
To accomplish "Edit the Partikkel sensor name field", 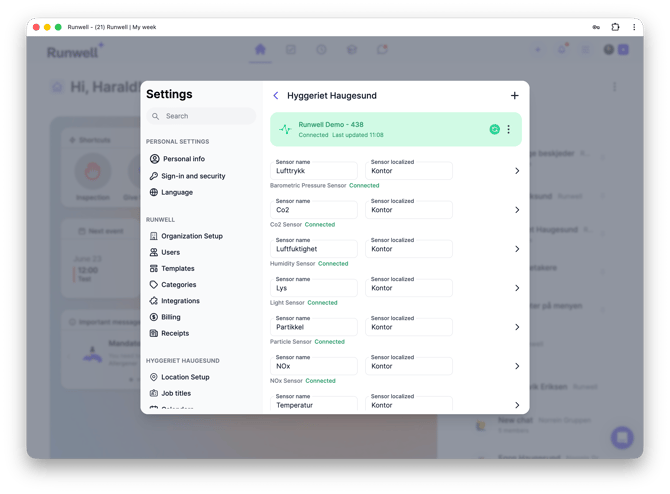I will tap(314, 327).
